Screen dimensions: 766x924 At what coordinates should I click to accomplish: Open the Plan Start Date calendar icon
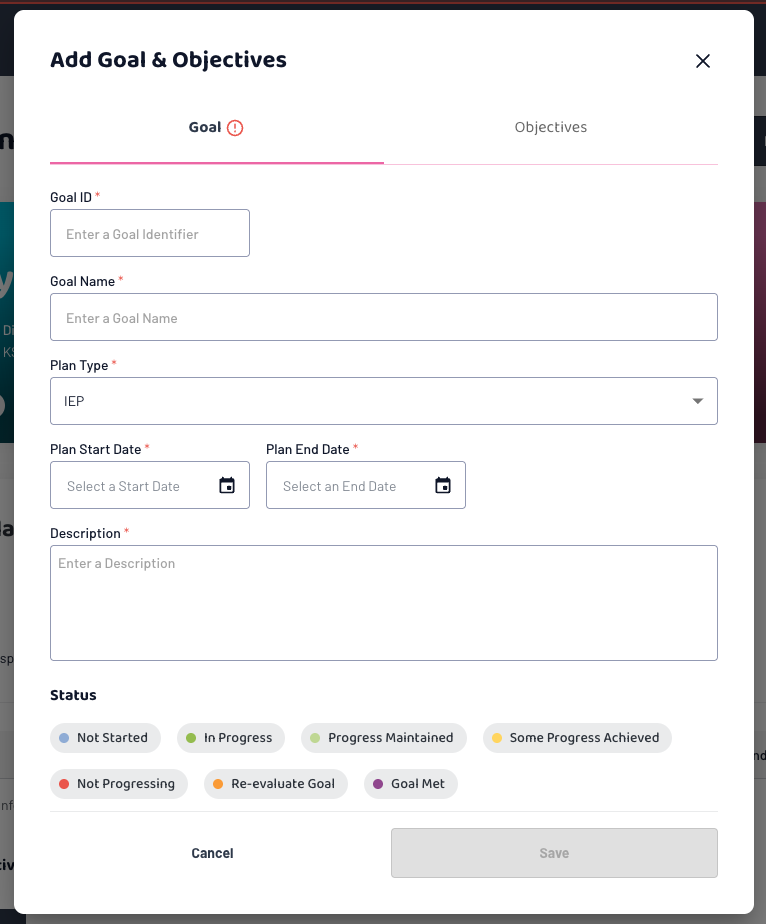227,485
